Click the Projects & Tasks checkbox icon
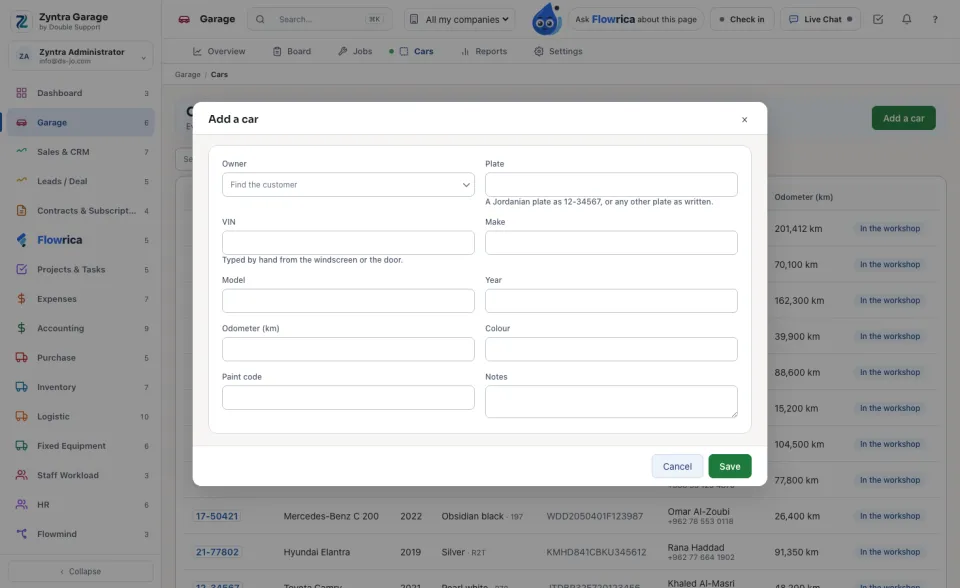 pos(21,270)
